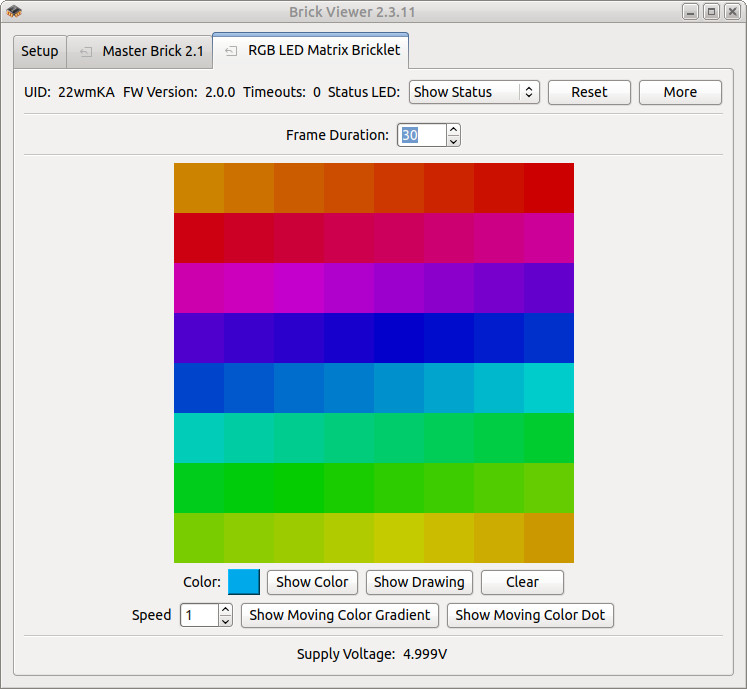Viewport: 747px width, 689px height.
Task: Click the Frame Duration input field
Action: [420, 135]
